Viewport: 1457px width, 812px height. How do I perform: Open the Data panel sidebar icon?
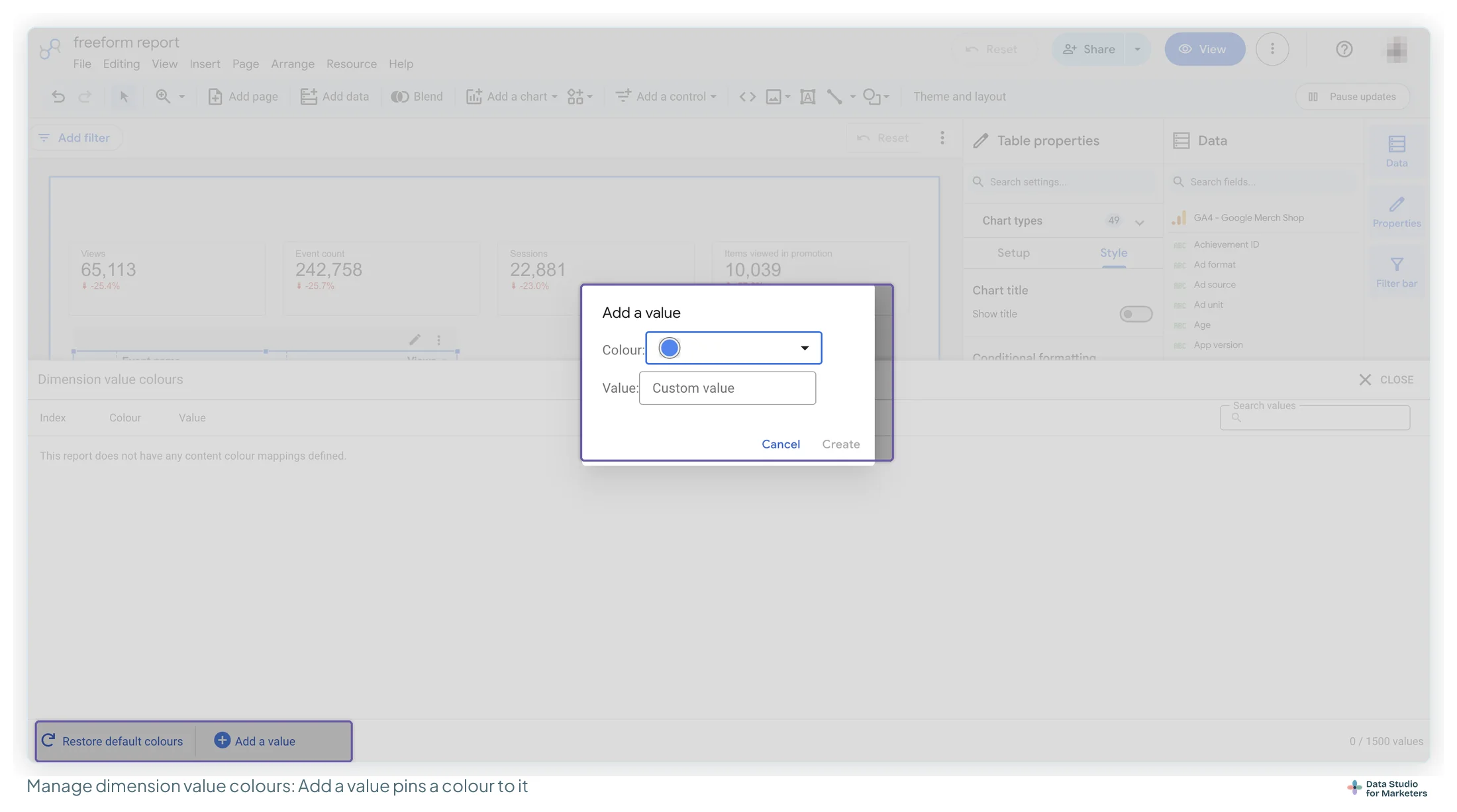[x=1397, y=151]
